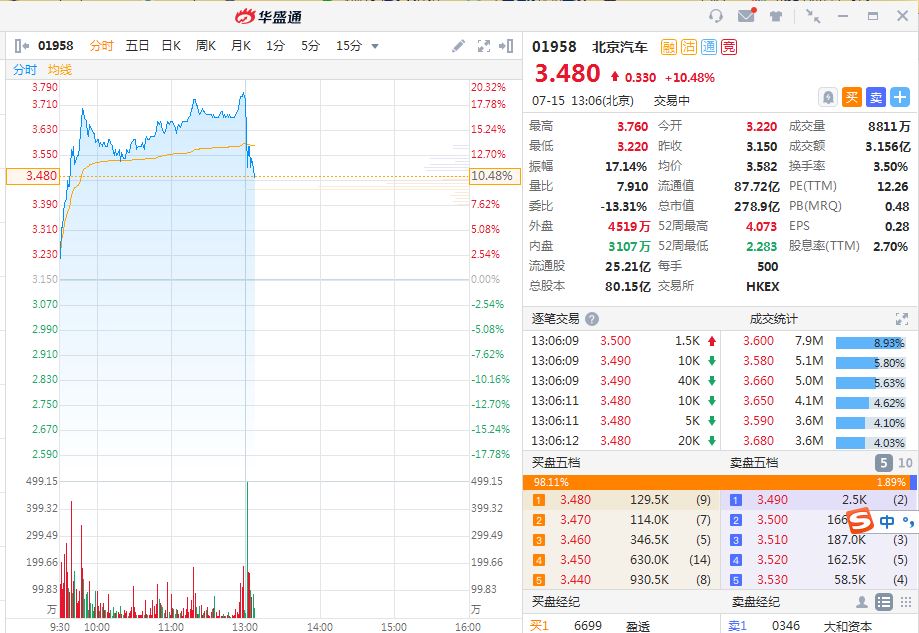Click the 卖盘经纪 header
The height and width of the screenshot is (633, 919).
pyautogui.click(x=755, y=602)
